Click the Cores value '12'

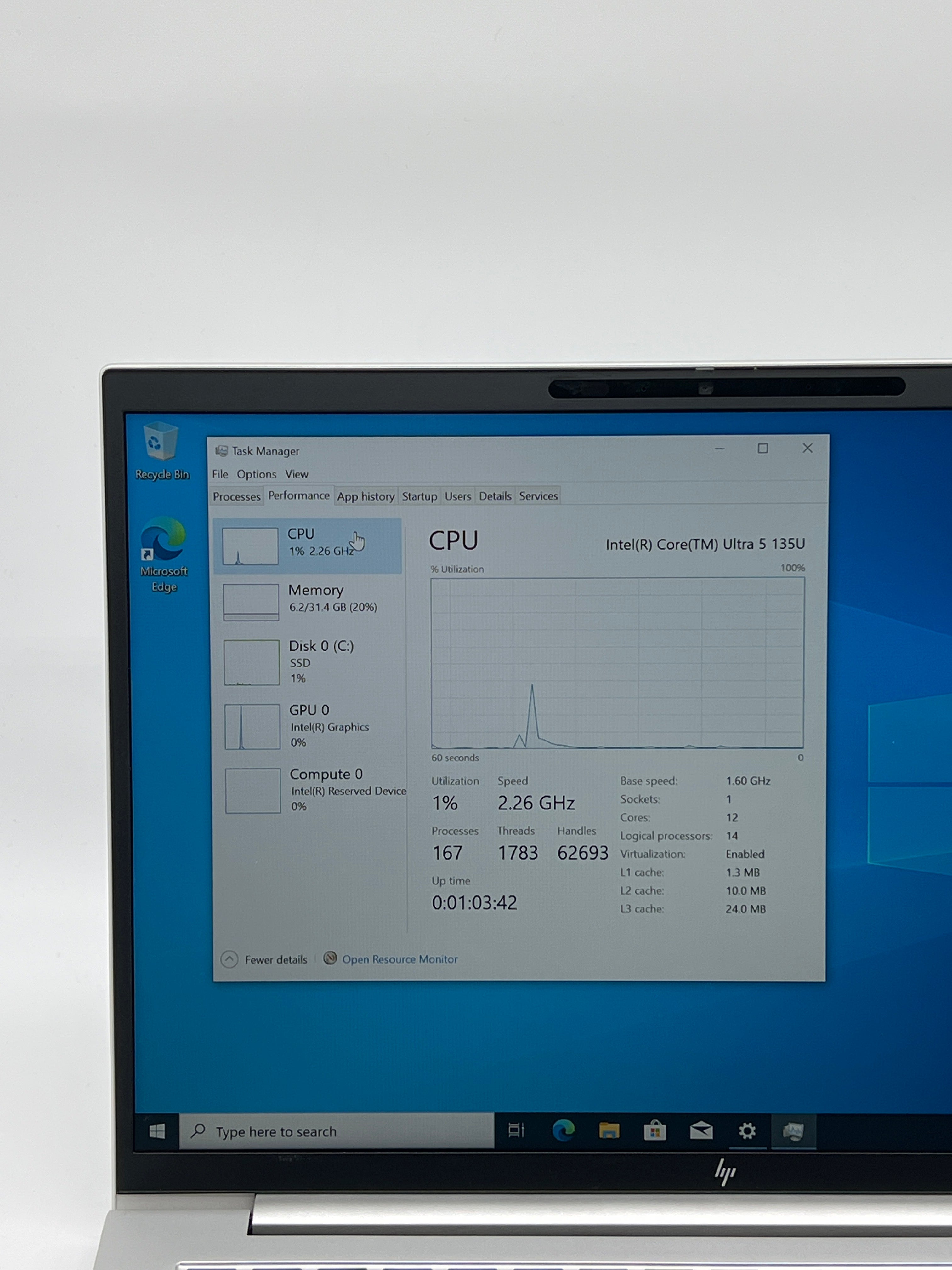[x=732, y=817]
